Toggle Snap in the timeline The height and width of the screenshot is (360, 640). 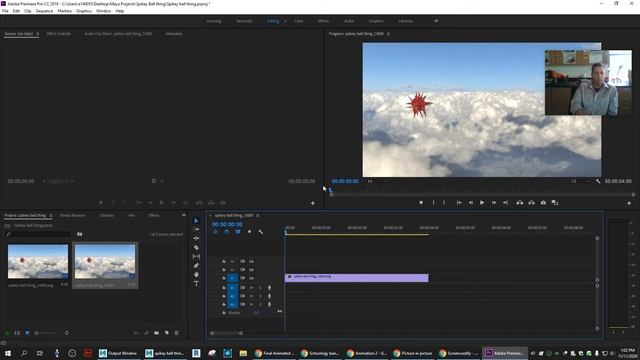pos(227,232)
